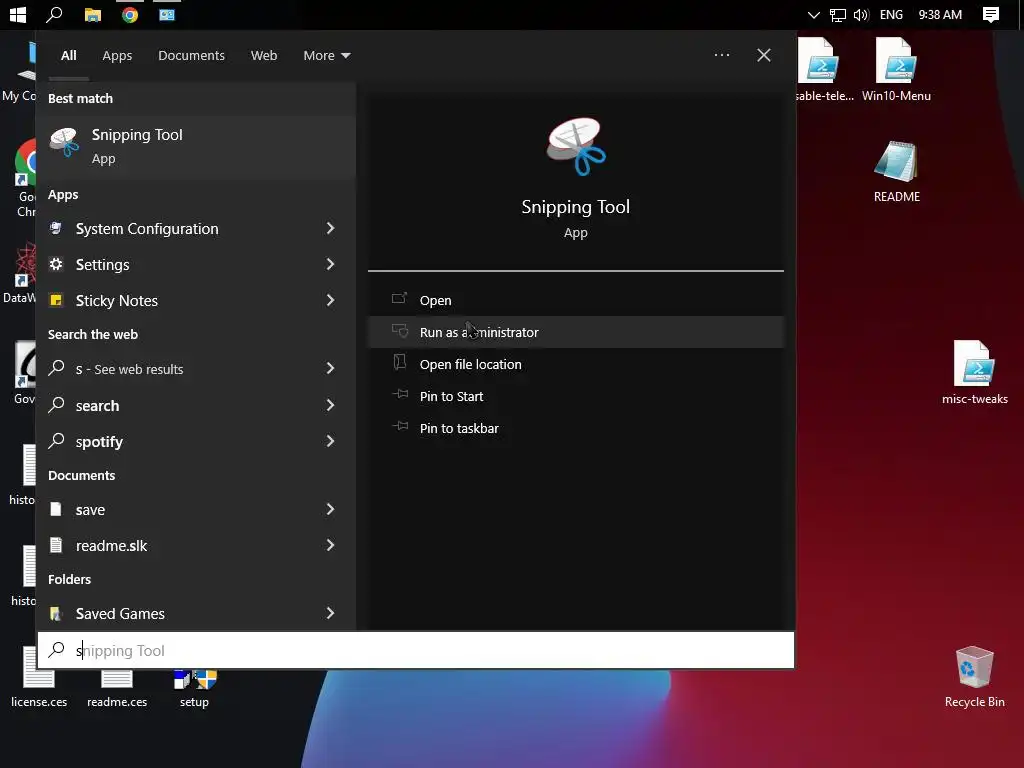
Task: Choose Pin to Start
Action: (575, 396)
